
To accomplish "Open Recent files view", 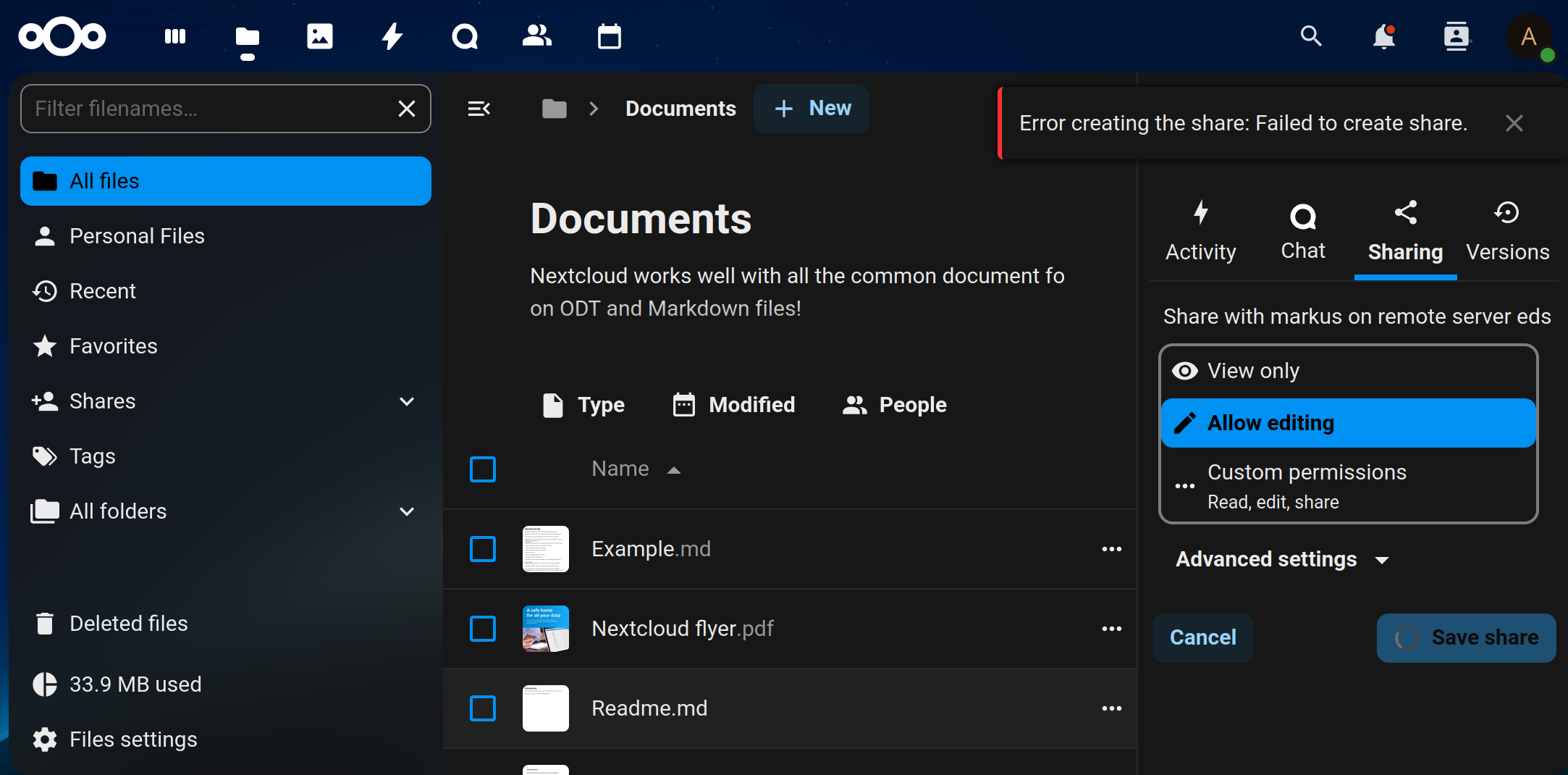I will (226, 291).
